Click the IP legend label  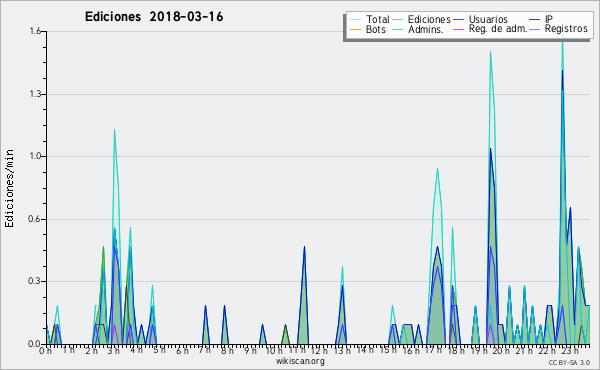(549, 19)
